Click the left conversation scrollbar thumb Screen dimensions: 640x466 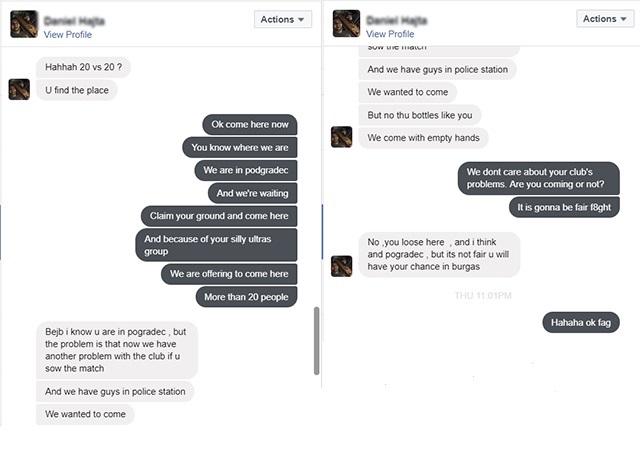coord(317,340)
